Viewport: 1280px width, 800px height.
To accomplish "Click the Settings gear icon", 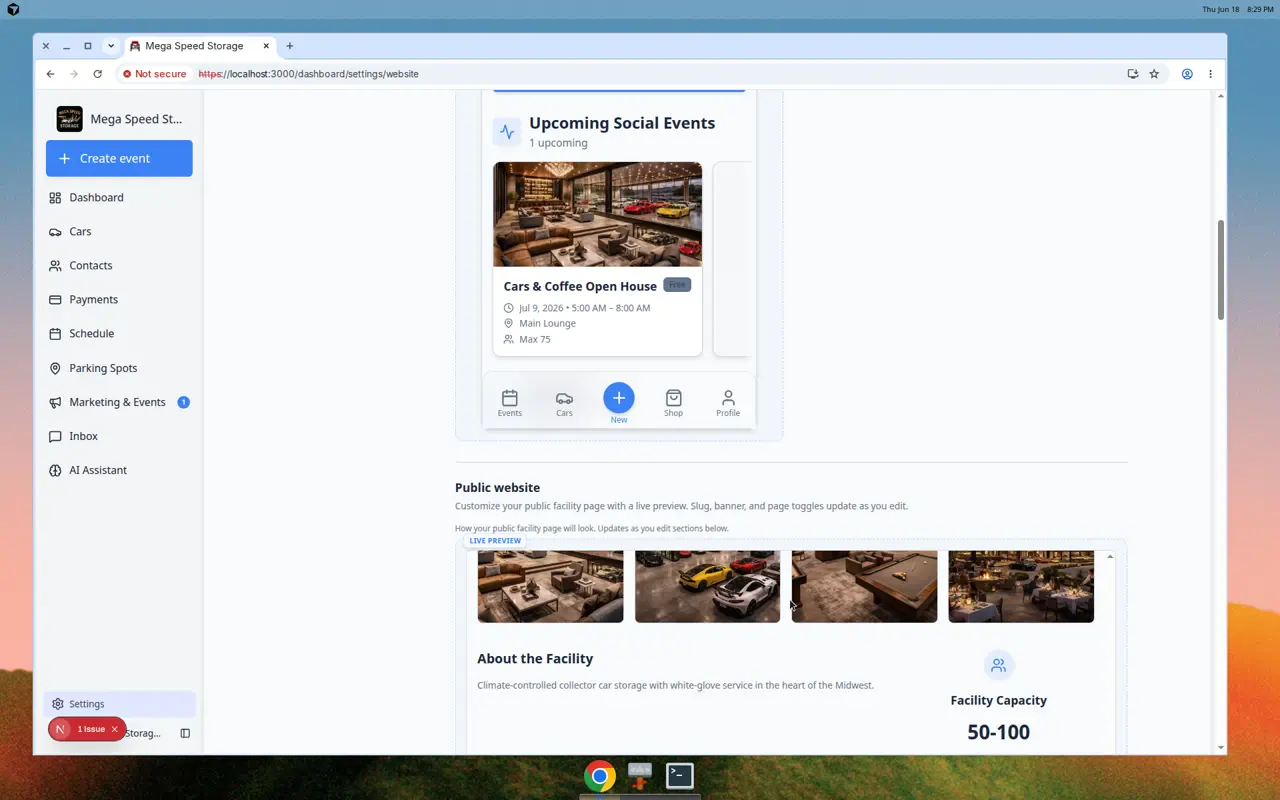I will pos(58,704).
